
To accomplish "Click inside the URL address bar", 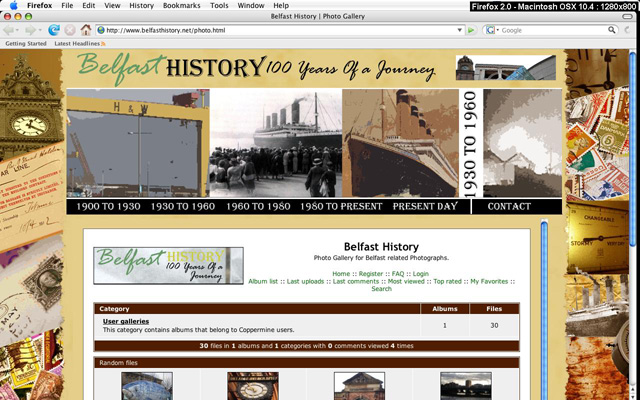I will point(280,30).
